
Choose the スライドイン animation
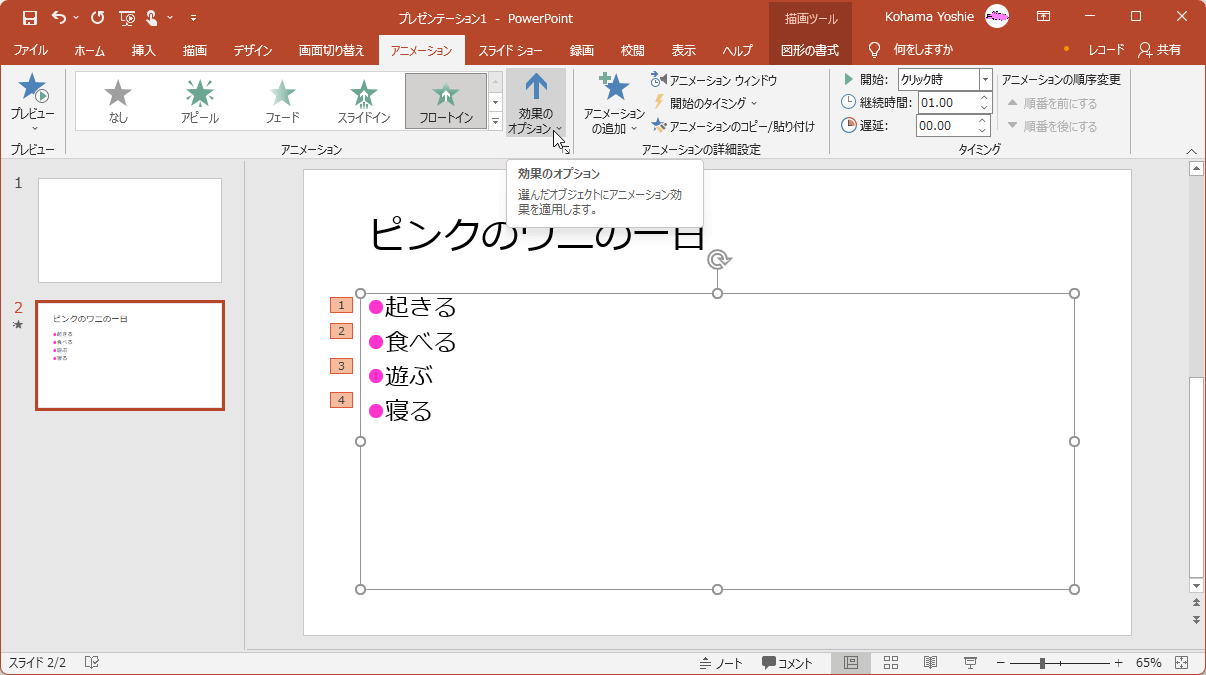(x=364, y=99)
